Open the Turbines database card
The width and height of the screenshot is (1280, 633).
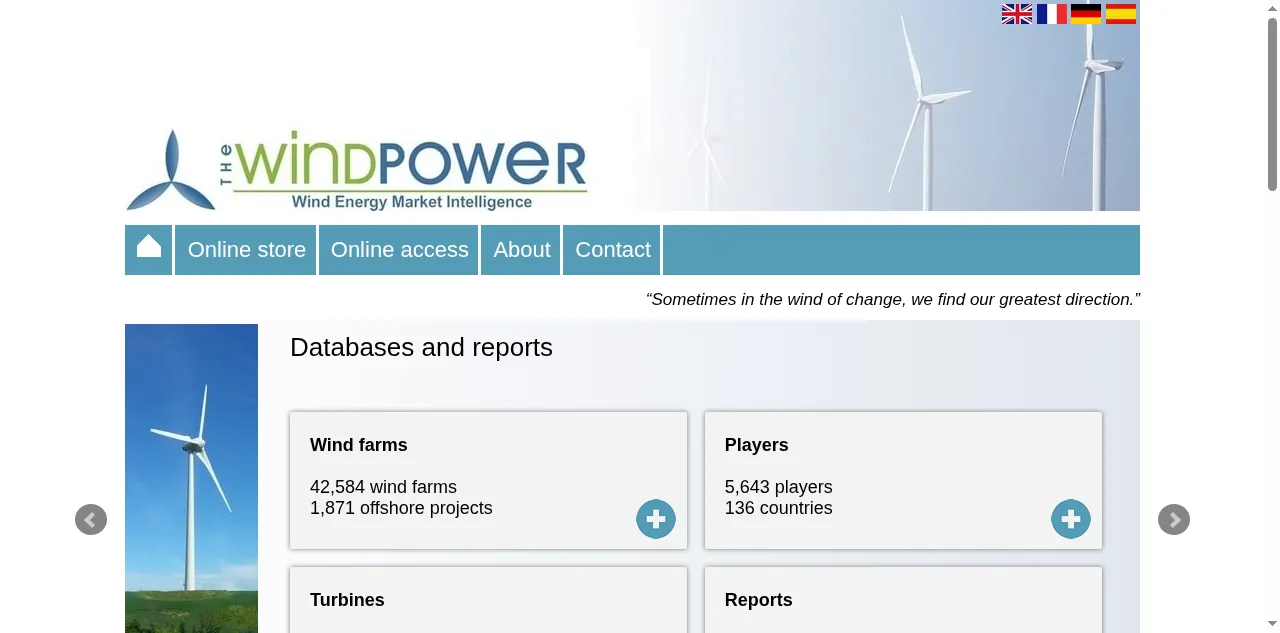[x=488, y=600]
